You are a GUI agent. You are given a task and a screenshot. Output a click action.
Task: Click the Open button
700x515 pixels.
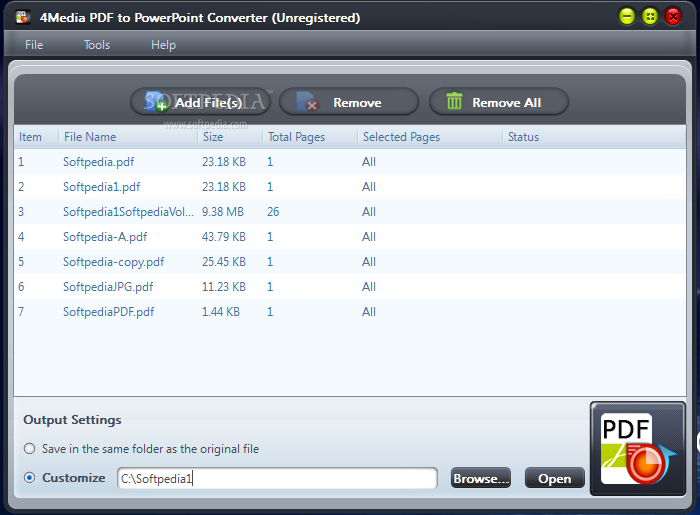554,478
